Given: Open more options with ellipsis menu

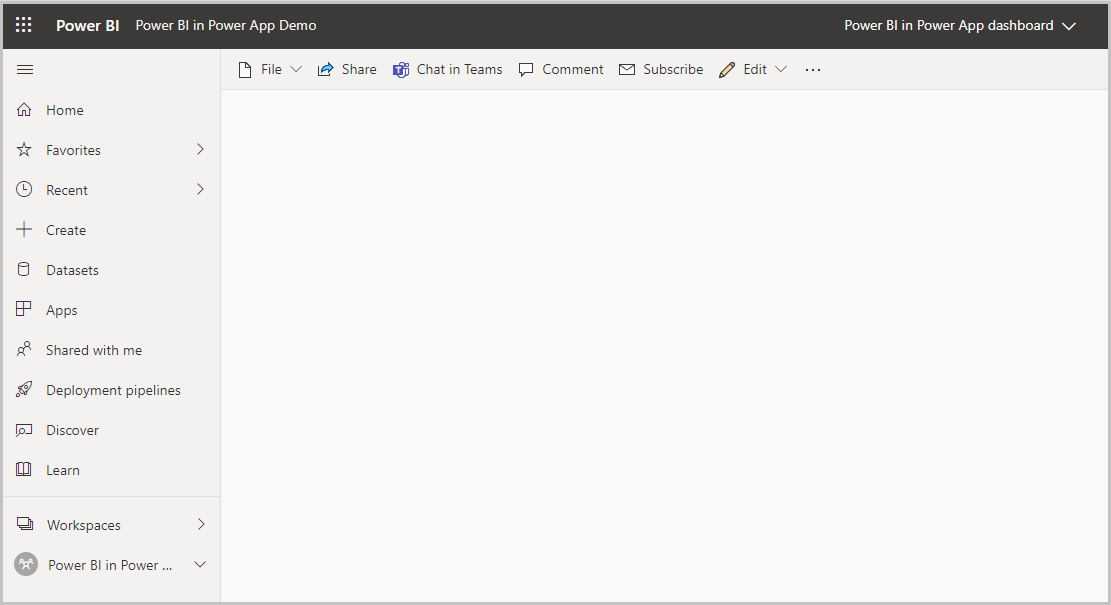Looking at the screenshot, I should coord(812,69).
